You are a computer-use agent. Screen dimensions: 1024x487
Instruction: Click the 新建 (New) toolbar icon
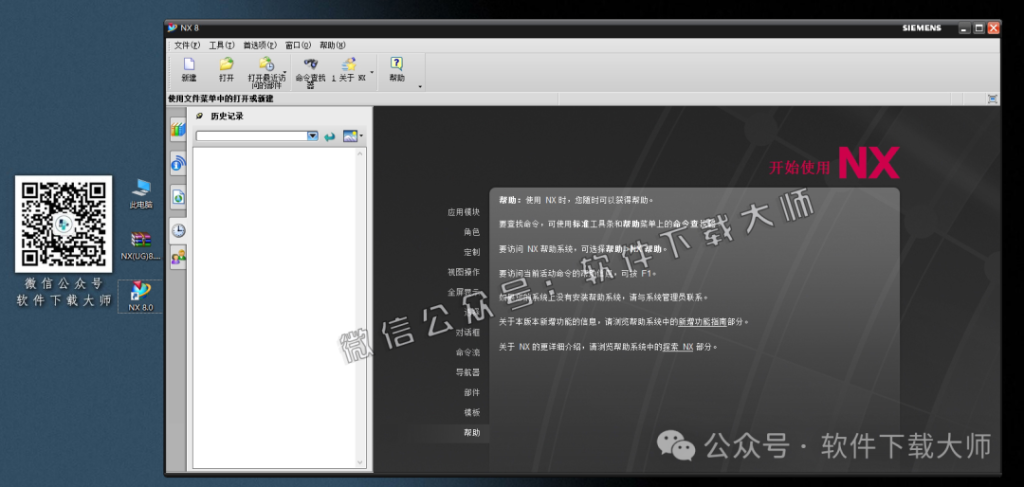189,65
